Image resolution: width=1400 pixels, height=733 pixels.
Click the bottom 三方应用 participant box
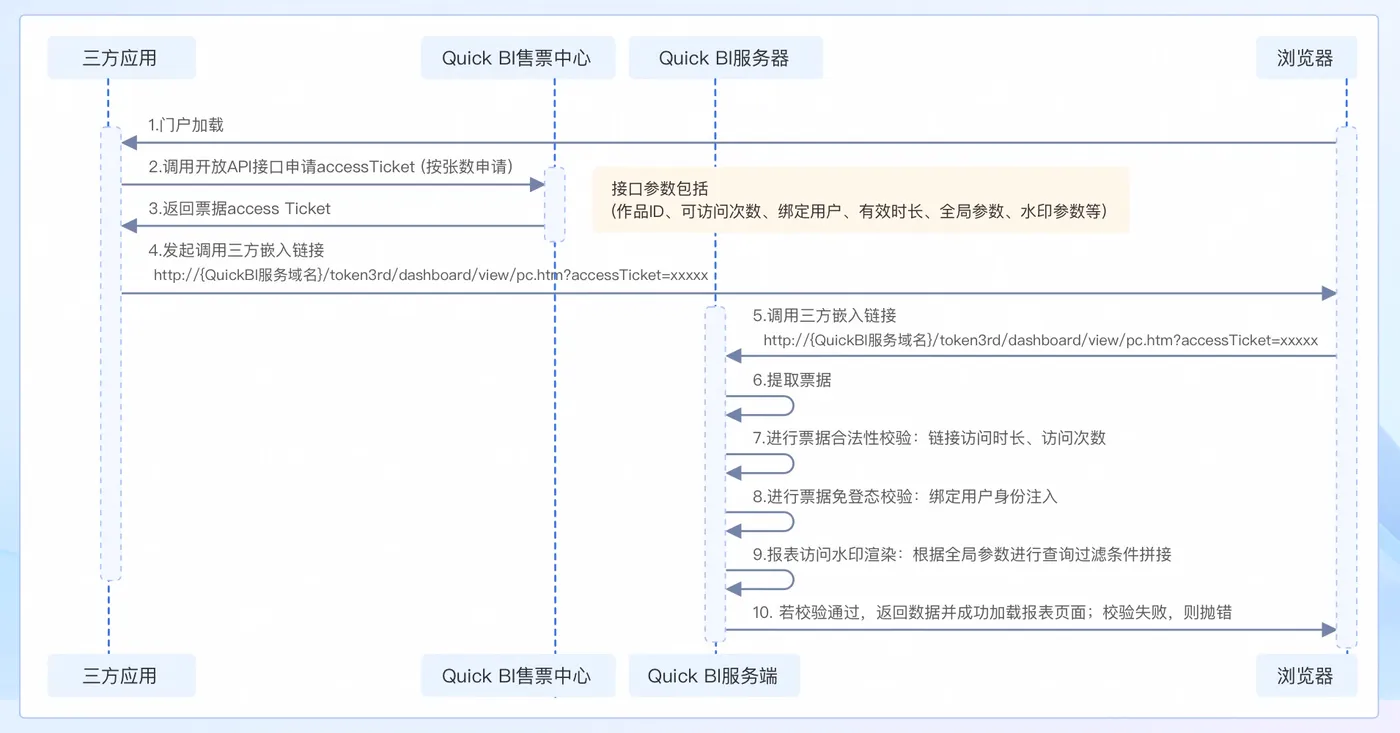(x=121, y=676)
